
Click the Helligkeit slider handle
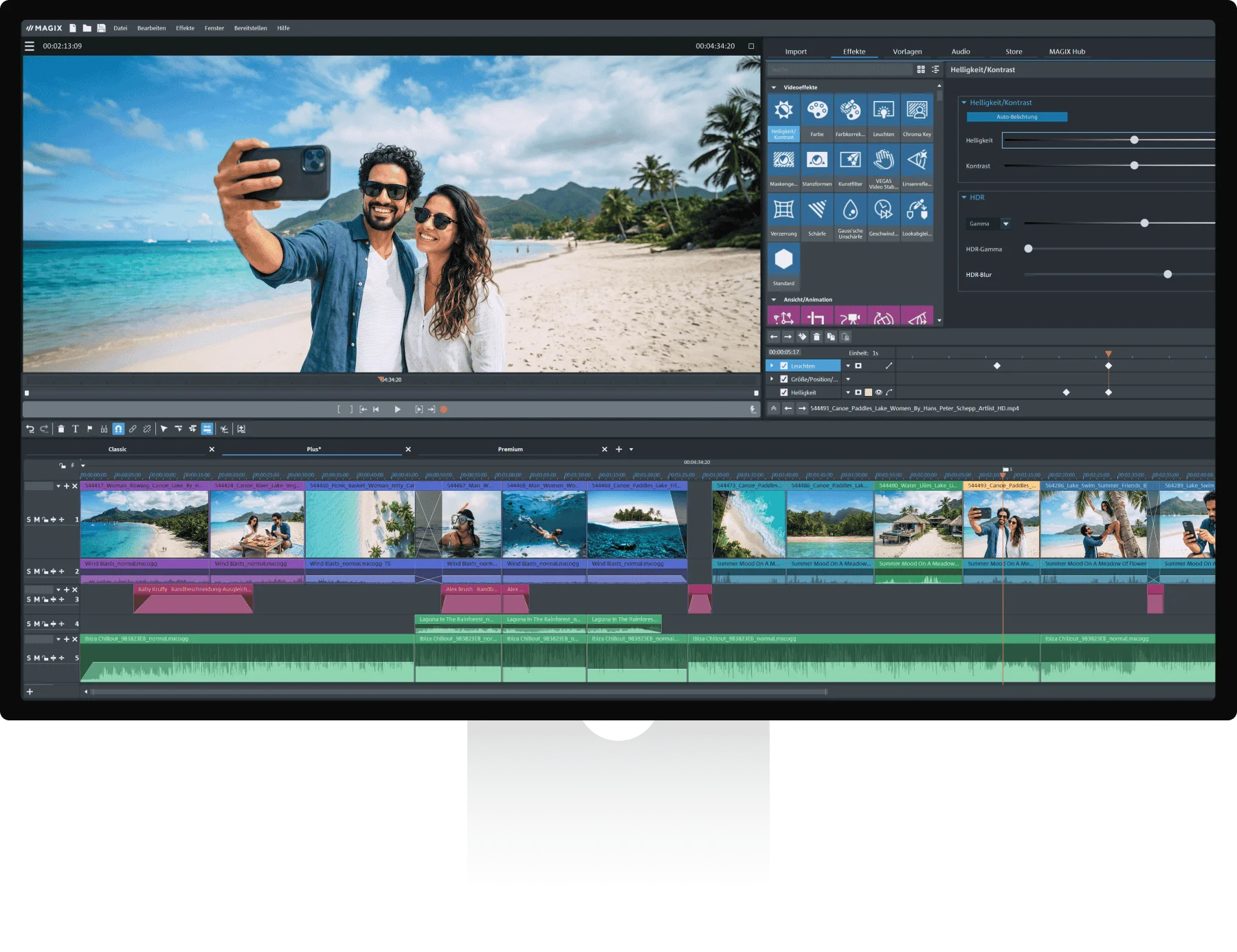click(1135, 140)
